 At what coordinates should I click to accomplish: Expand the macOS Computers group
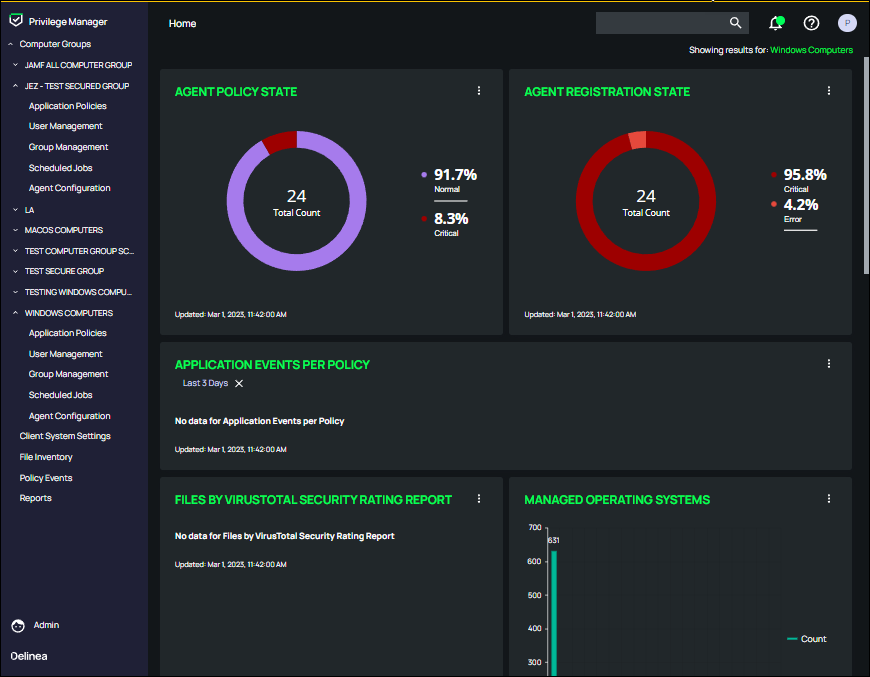coord(16,230)
